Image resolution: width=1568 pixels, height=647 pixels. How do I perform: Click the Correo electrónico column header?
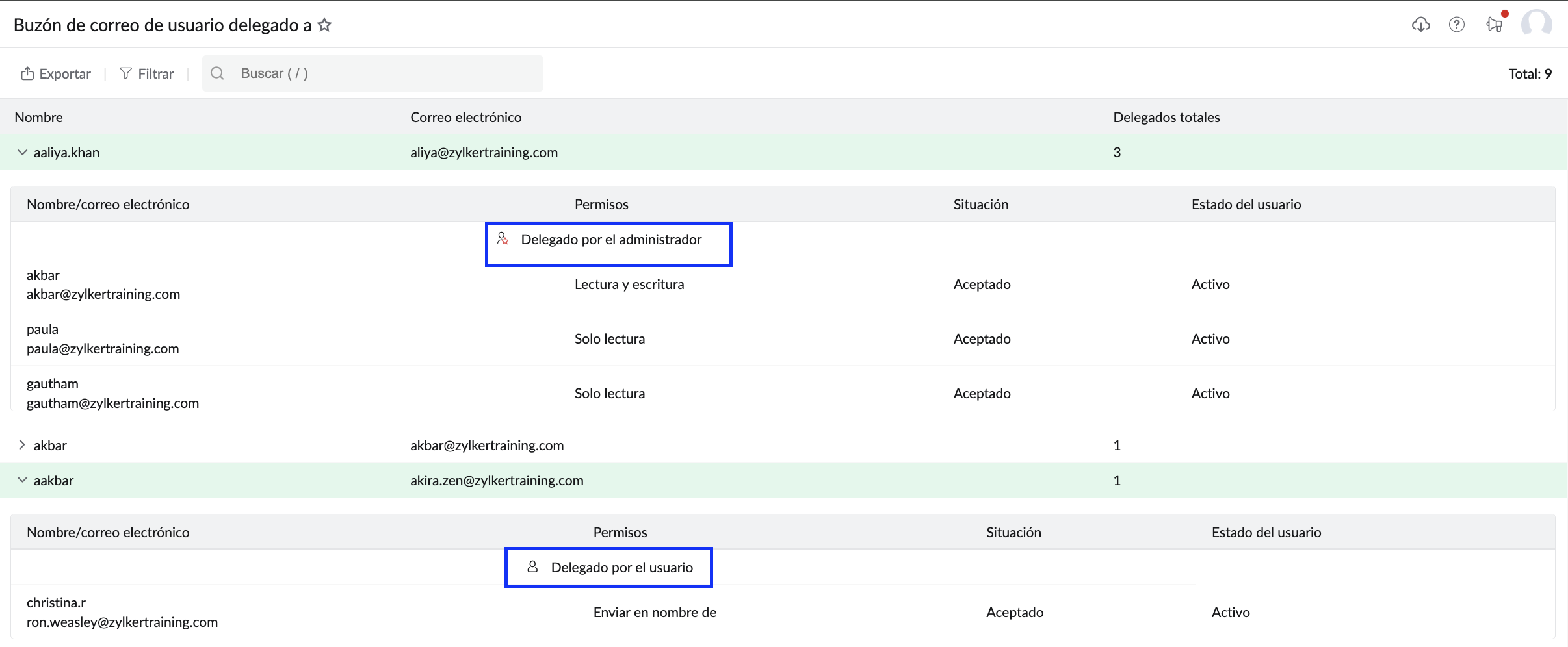click(x=465, y=118)
